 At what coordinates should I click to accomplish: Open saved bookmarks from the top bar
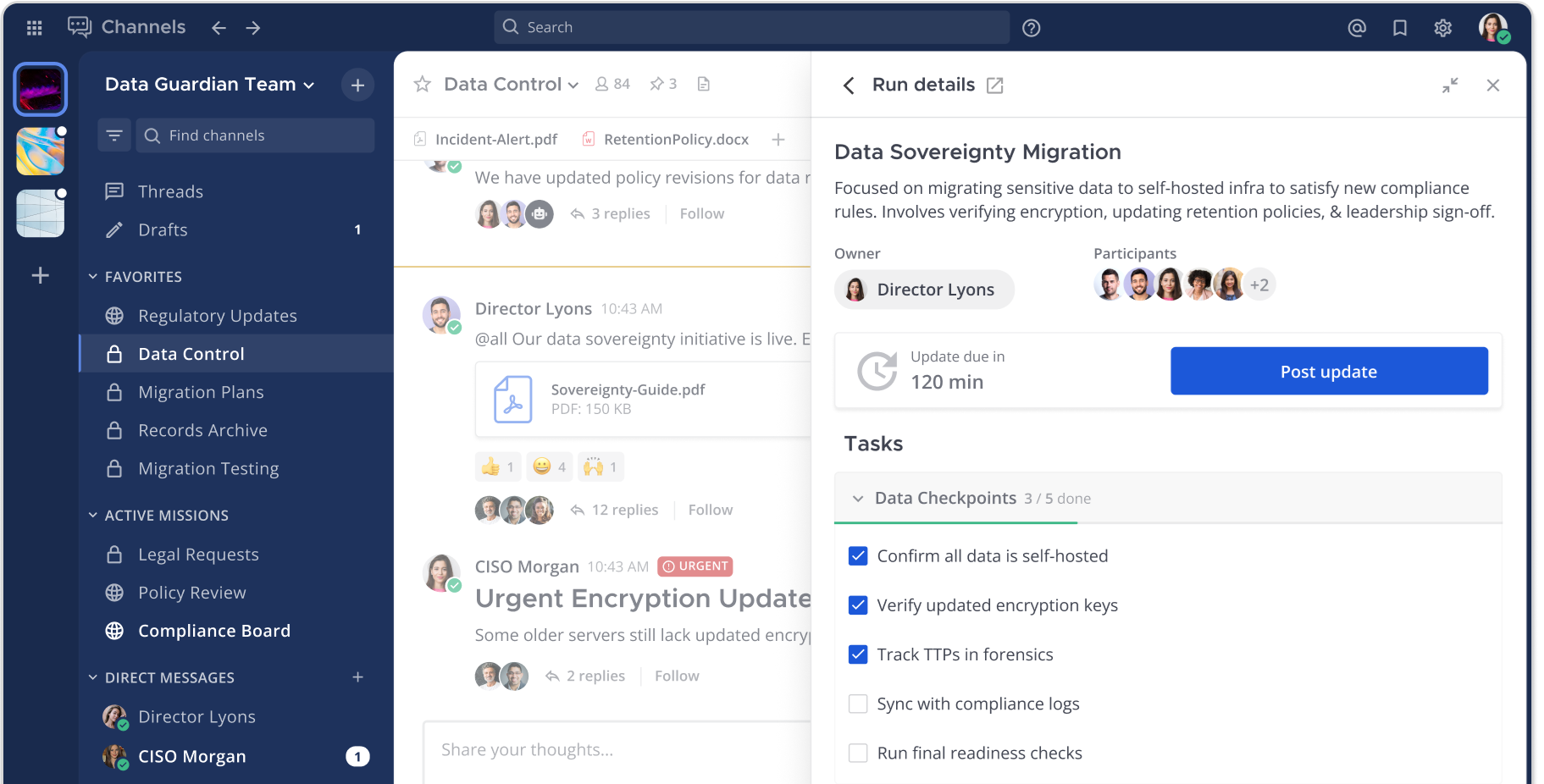tap(1399, 27)
